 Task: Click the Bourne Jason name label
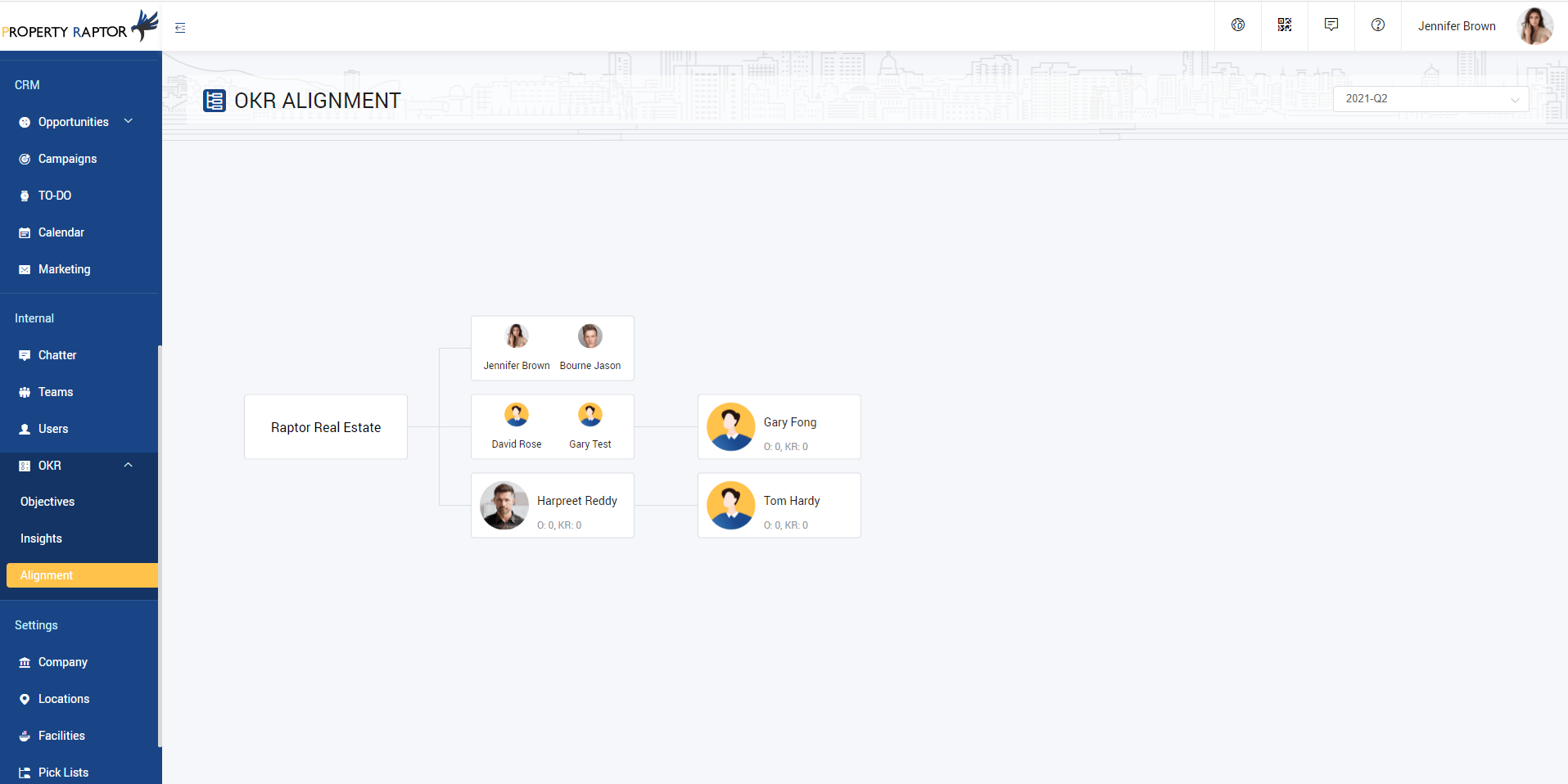[590, 366]
